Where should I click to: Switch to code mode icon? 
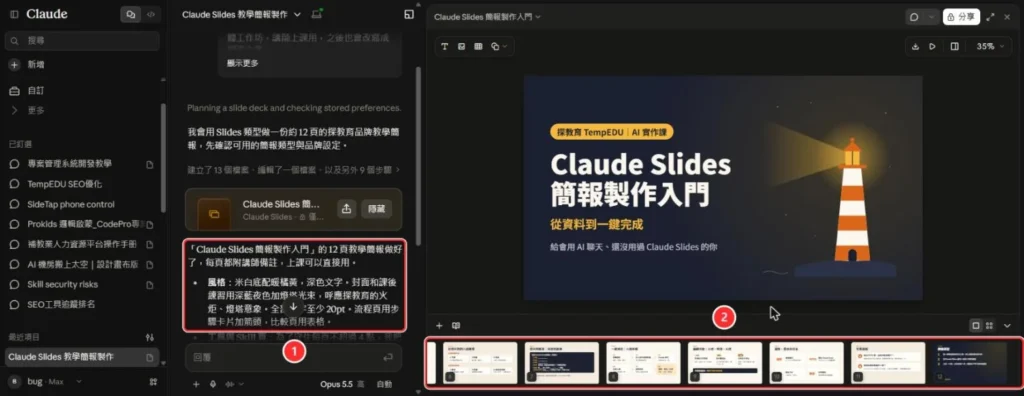[x=150, y=14]
